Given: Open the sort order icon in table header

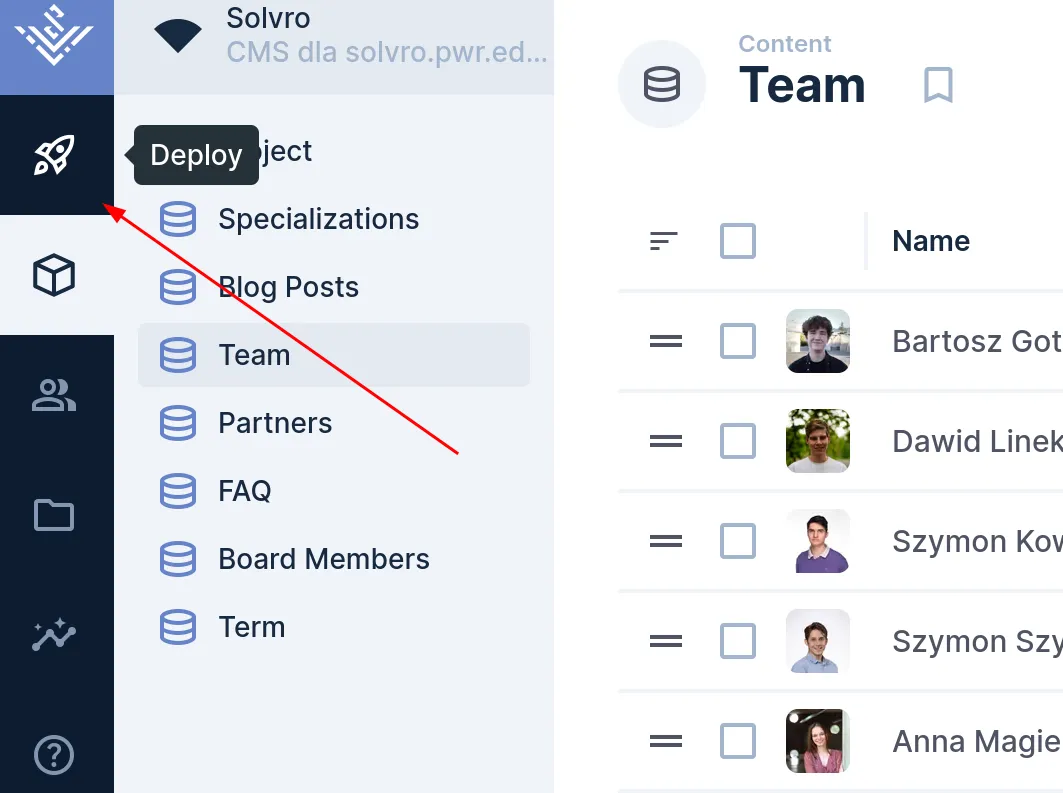Looking at the screenshot, I should [x=664, y=241].
